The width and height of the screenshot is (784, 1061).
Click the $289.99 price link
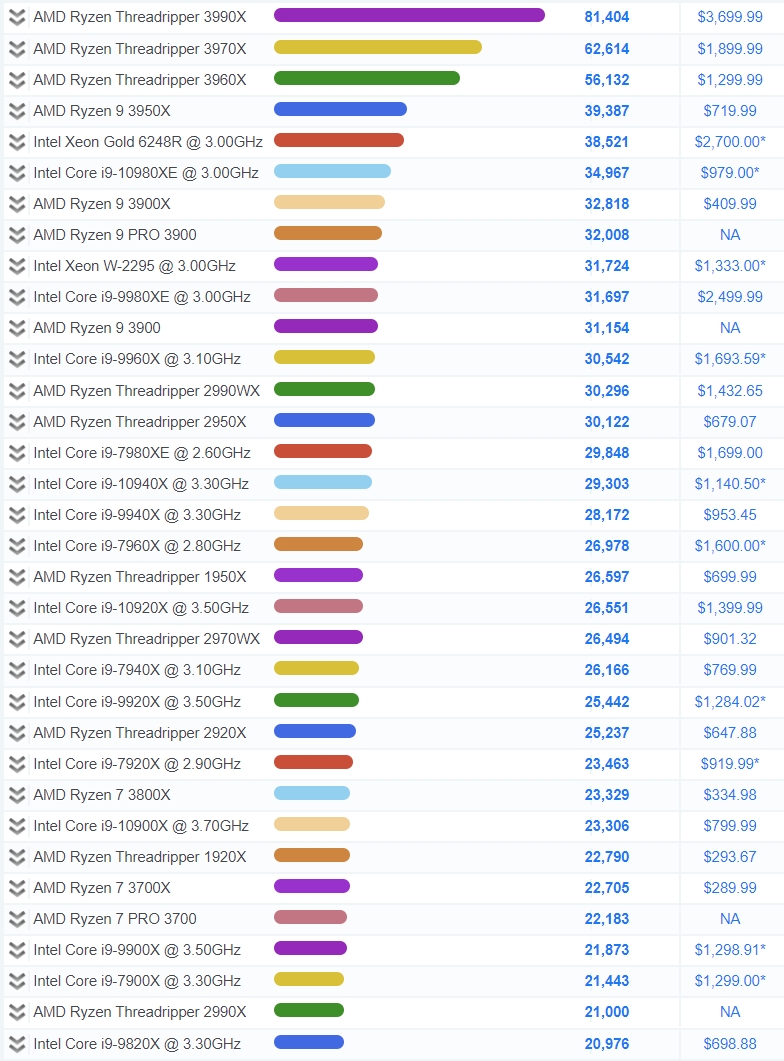click(x=730, y=888)
